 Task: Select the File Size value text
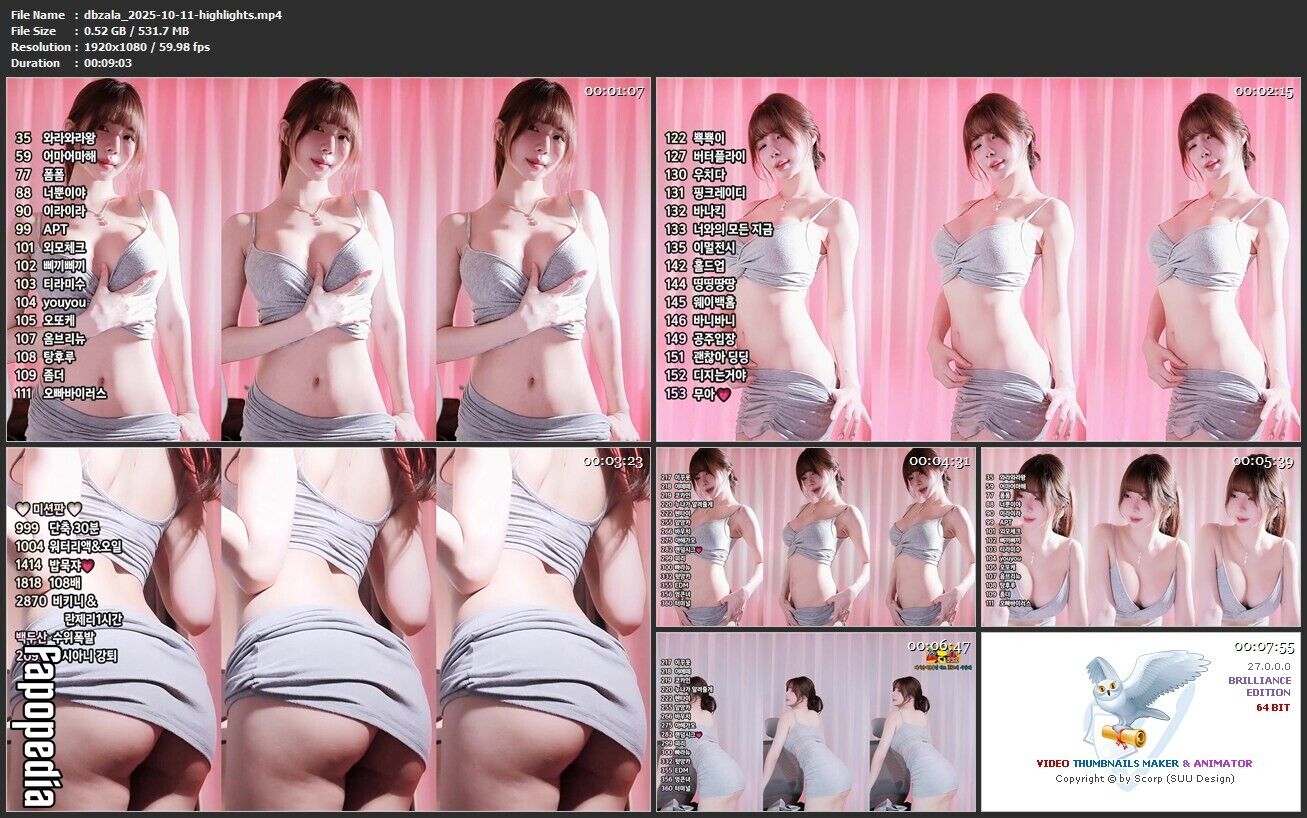point(136,31)
